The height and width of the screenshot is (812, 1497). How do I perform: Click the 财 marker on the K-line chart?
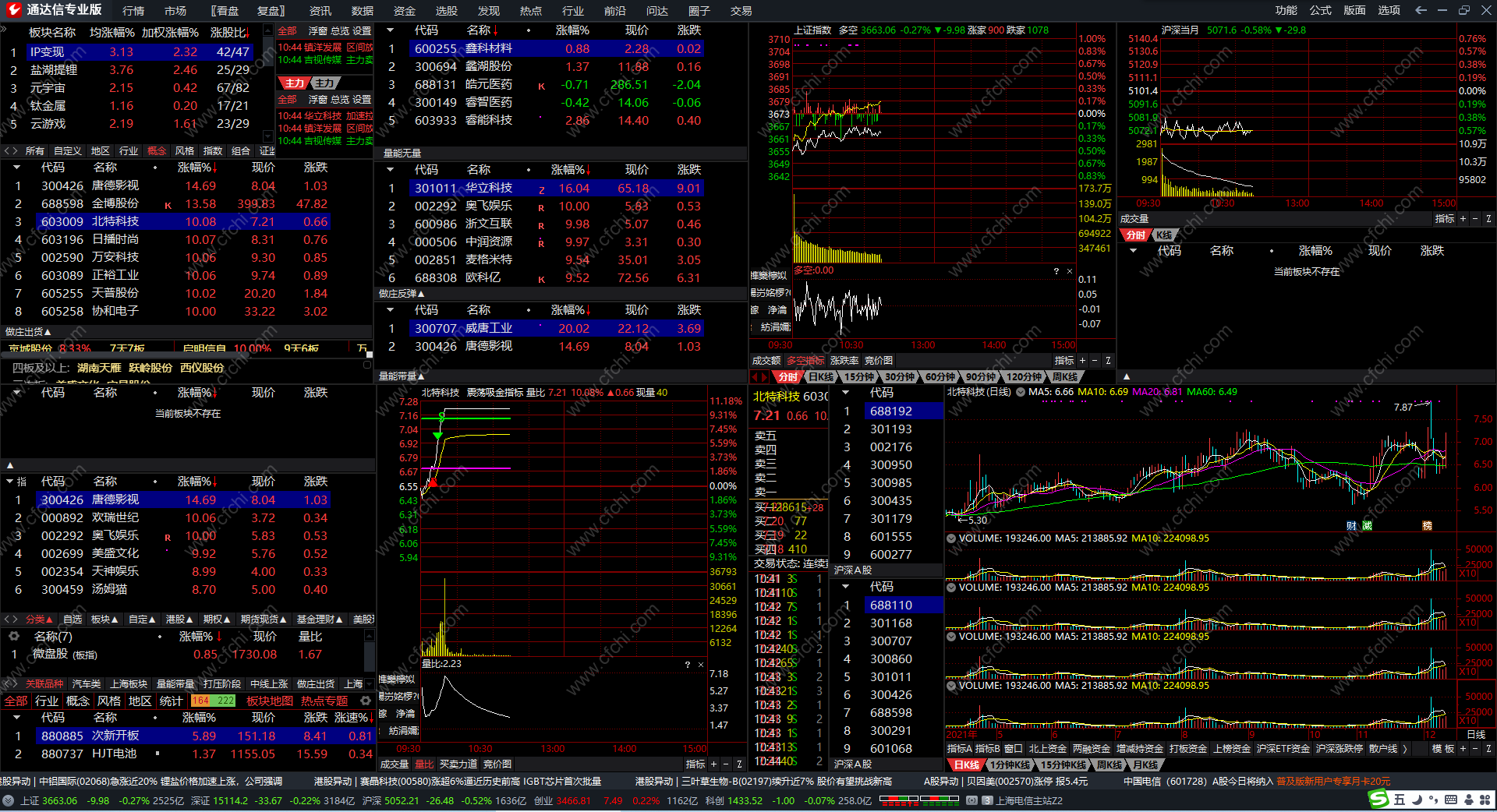[x=1351, y=526]
